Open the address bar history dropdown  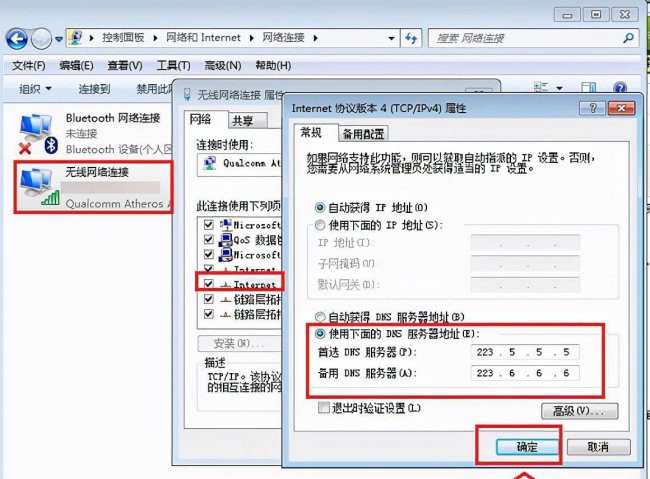391,38
